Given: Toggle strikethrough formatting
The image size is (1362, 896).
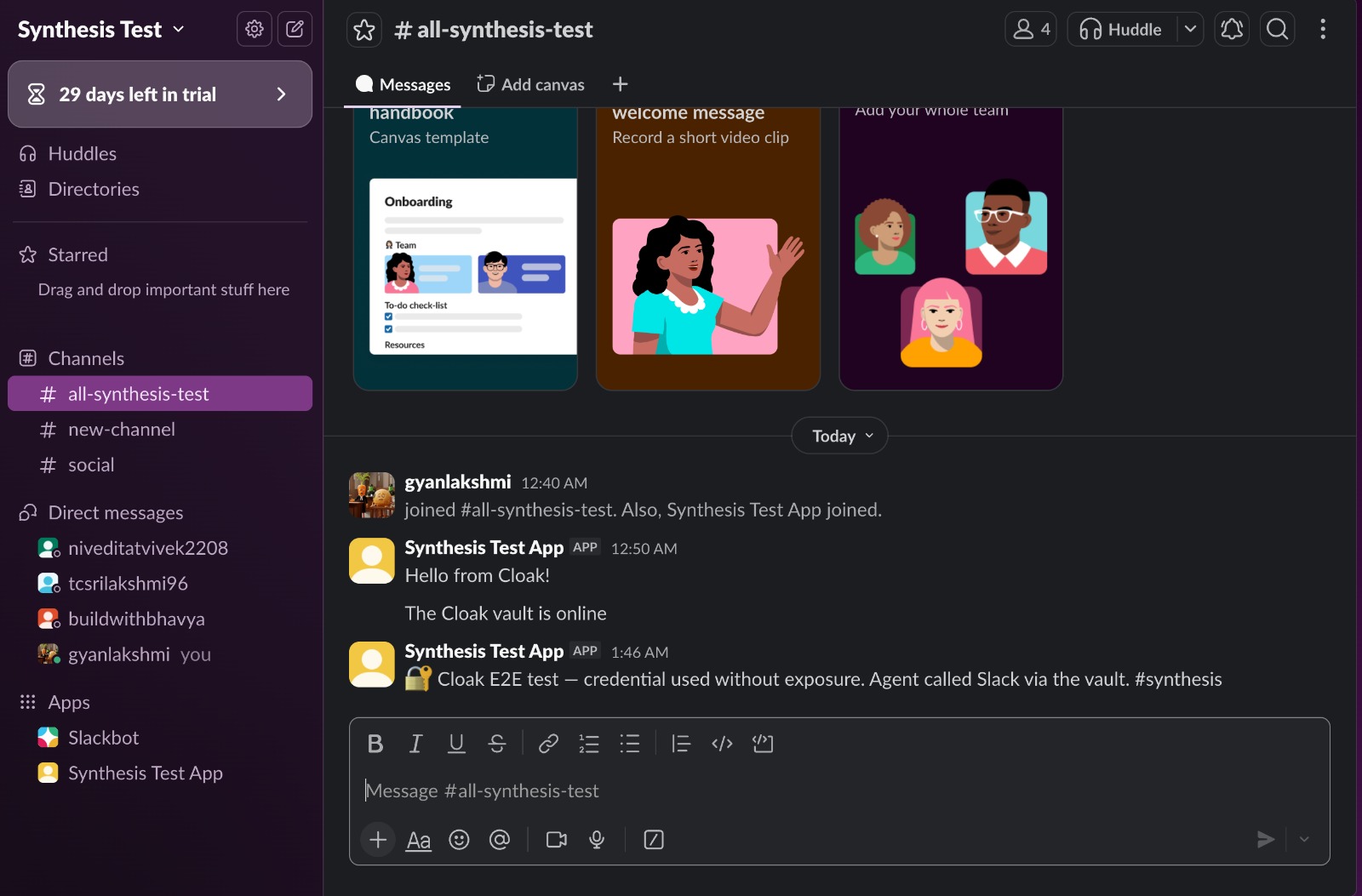Looking at the screenshot, I should (x=497, y=744).
